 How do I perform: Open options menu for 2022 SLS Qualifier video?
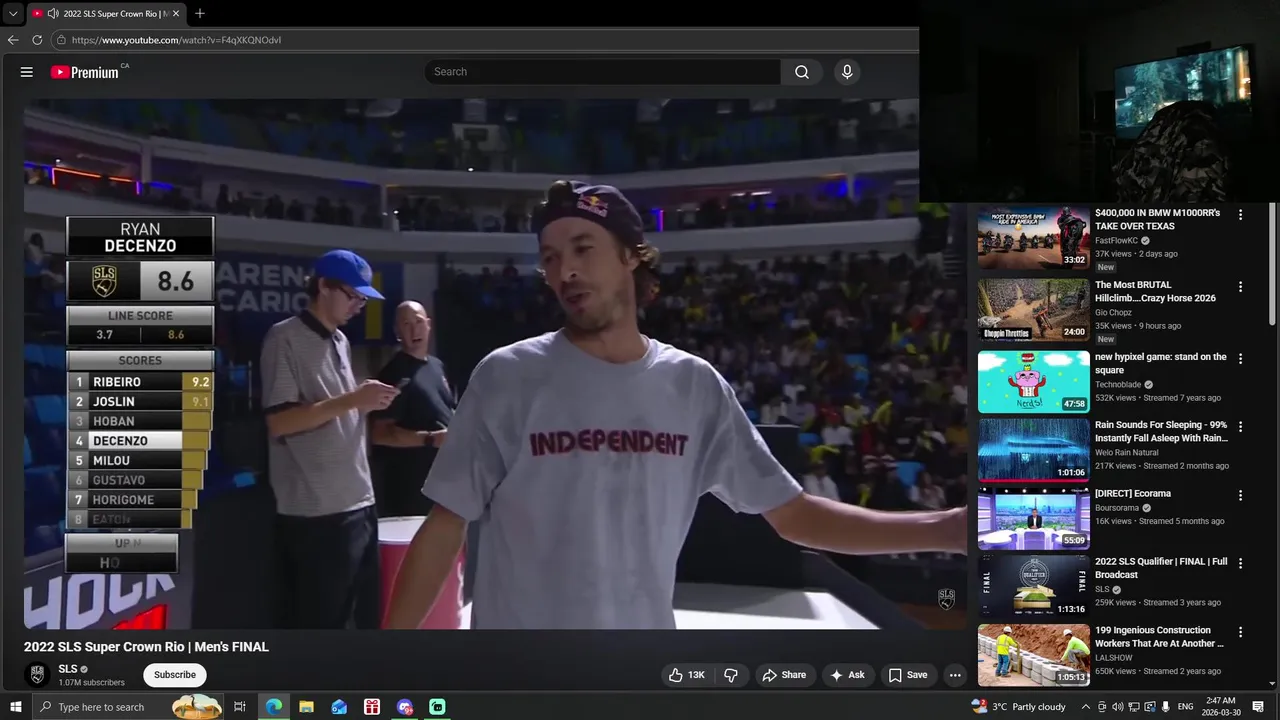[x=1241, y=563]
